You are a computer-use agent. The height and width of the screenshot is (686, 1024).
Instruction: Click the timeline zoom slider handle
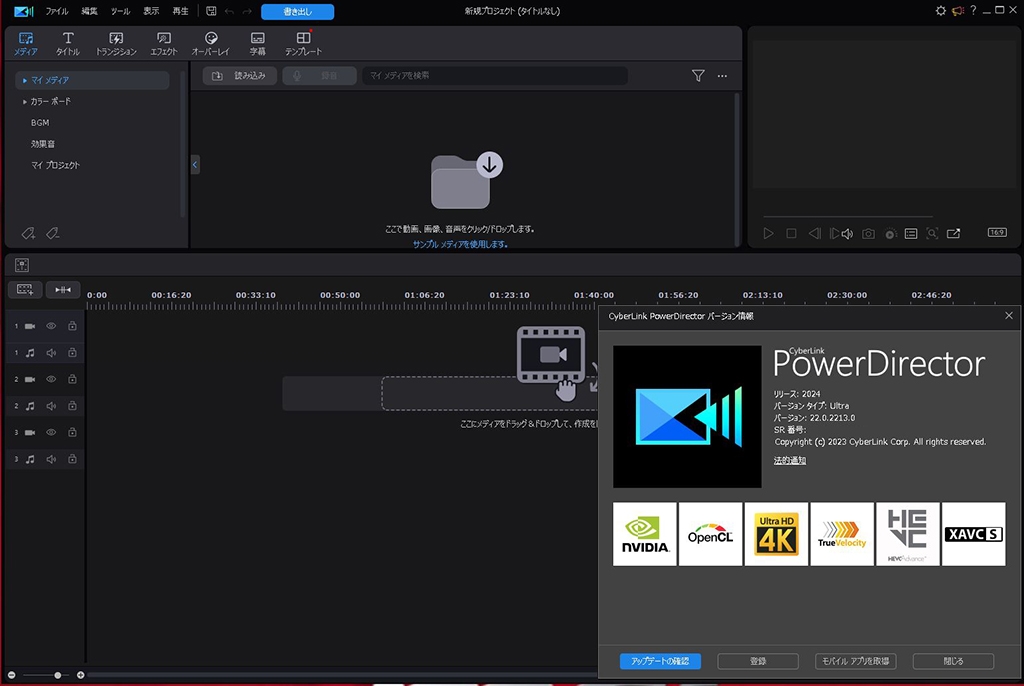58,676
